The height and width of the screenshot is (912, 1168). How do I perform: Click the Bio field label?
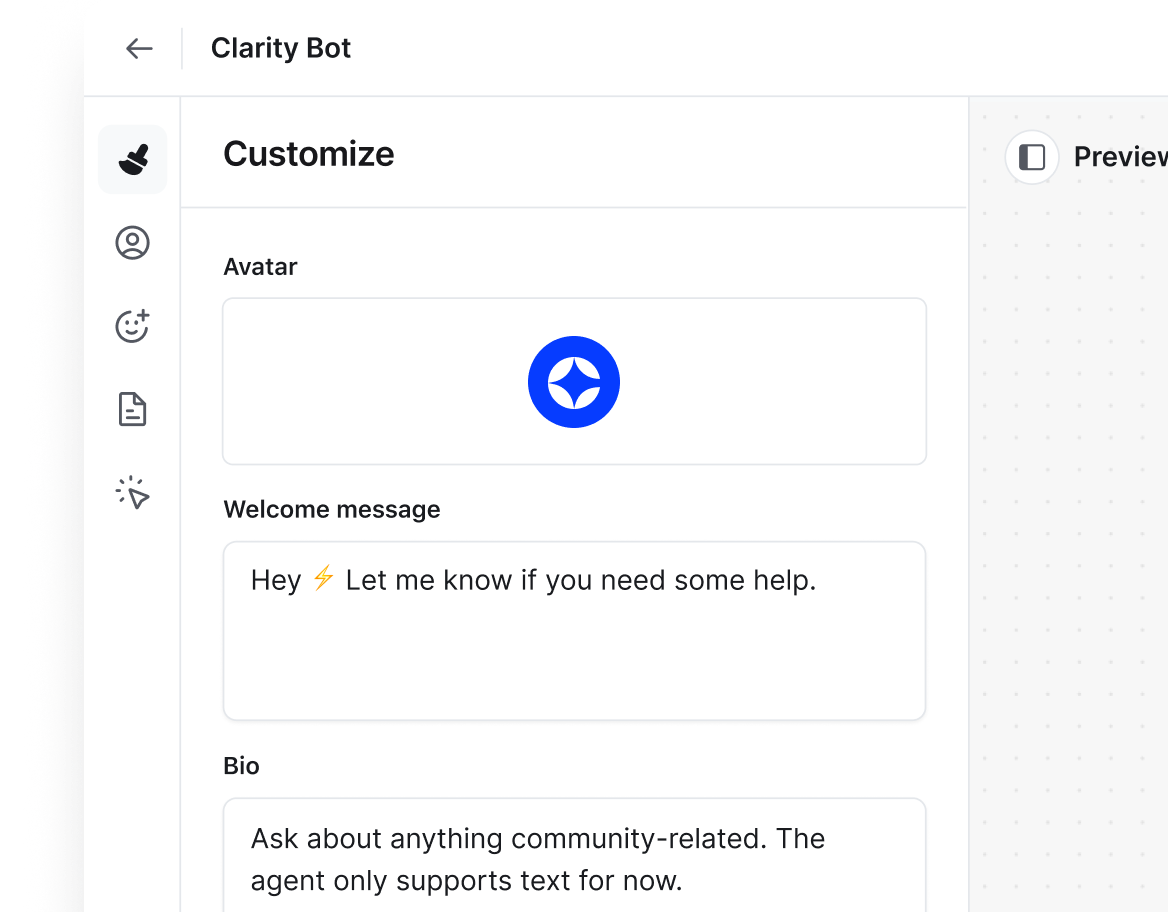(240, 766)
